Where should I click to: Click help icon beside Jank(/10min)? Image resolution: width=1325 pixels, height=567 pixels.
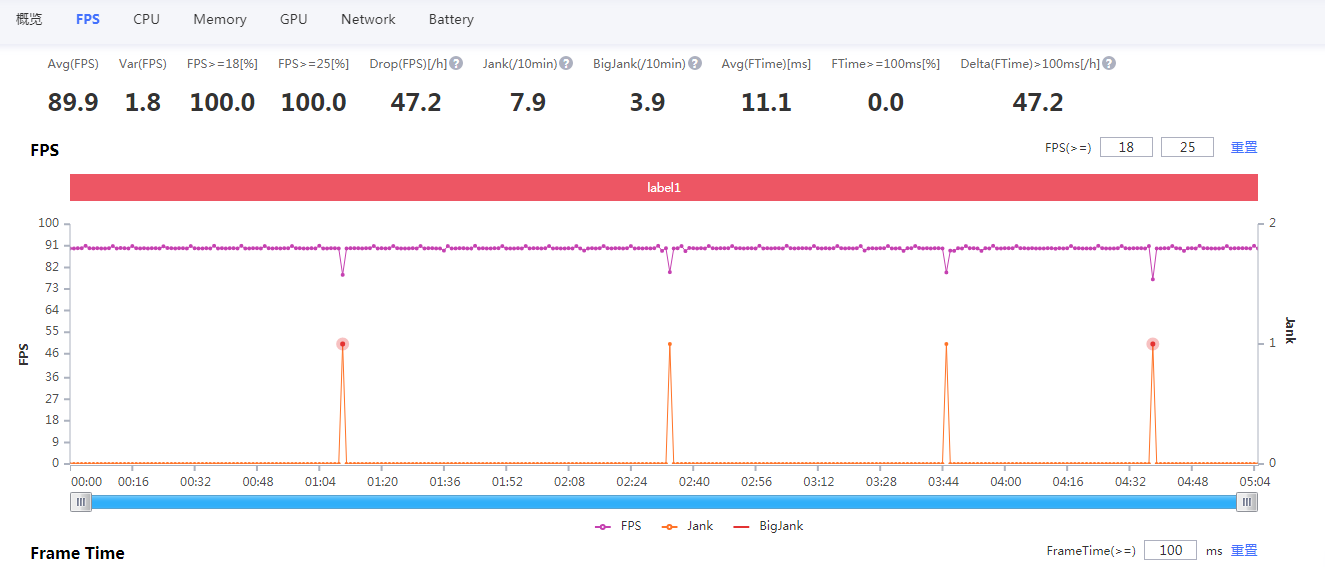coord(566,63)
